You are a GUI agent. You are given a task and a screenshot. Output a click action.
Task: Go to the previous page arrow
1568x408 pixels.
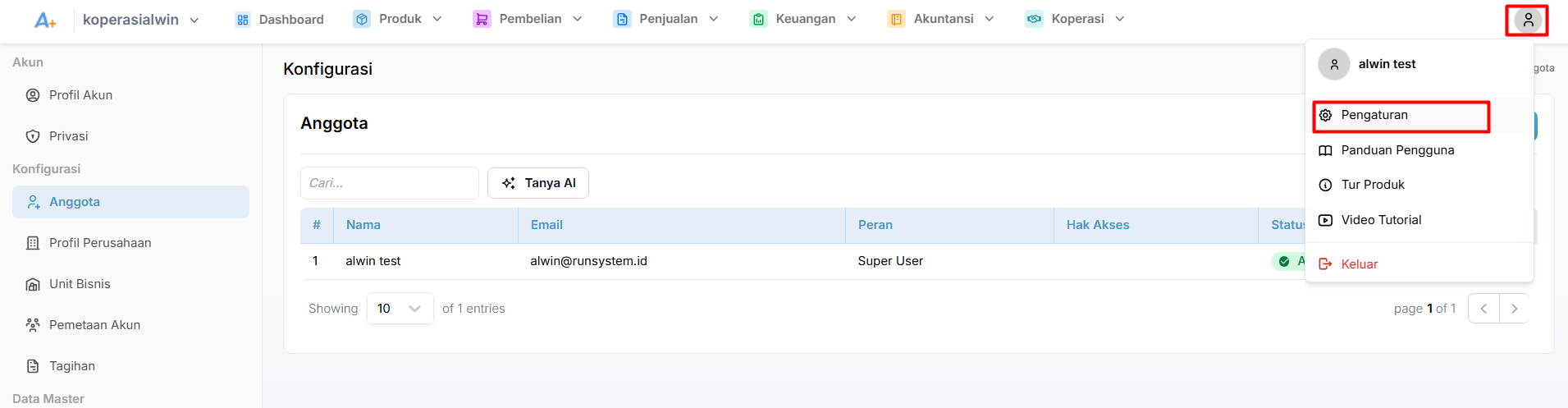pyautogui.click(x=1483, y=309)
